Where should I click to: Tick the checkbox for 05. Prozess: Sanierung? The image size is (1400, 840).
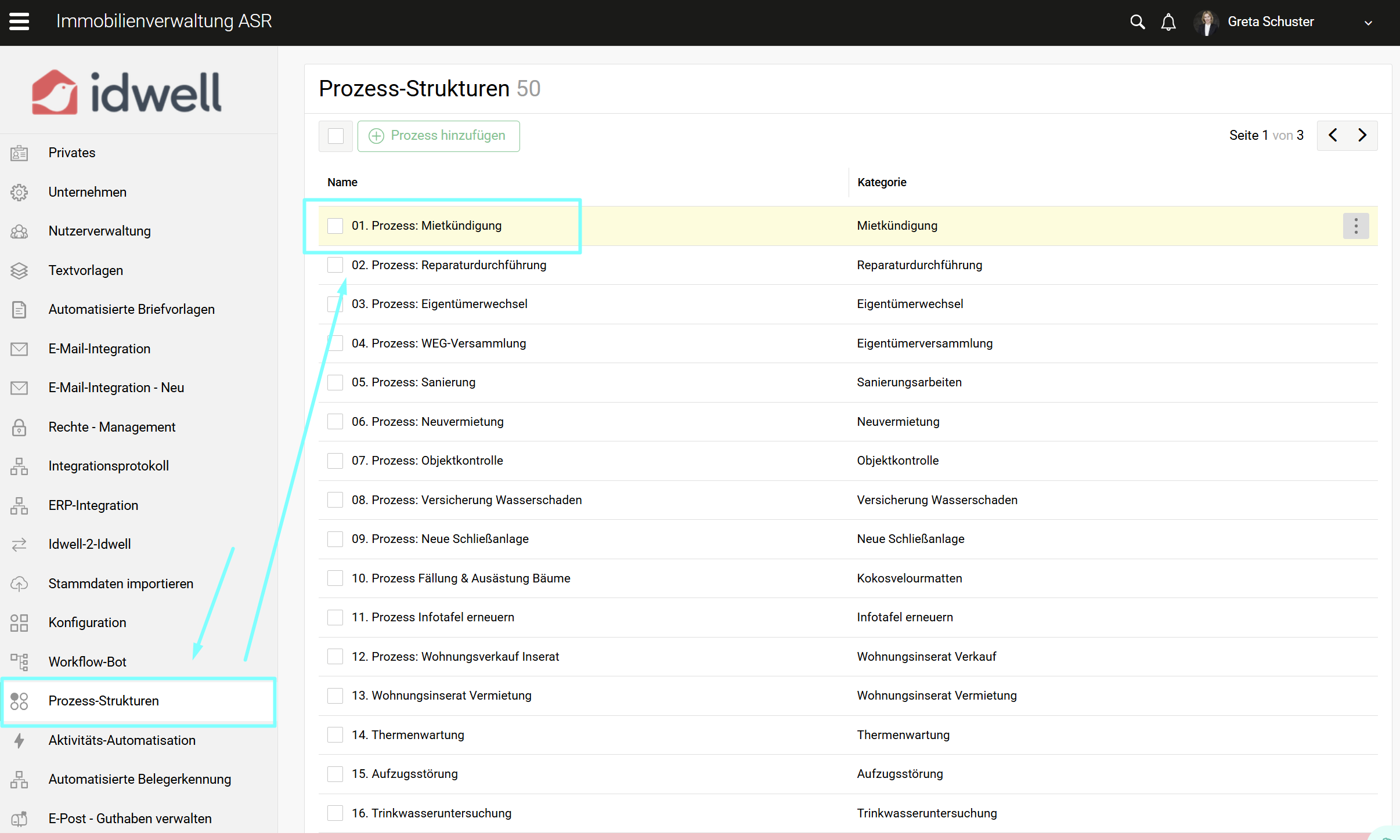tap(335, 382)
